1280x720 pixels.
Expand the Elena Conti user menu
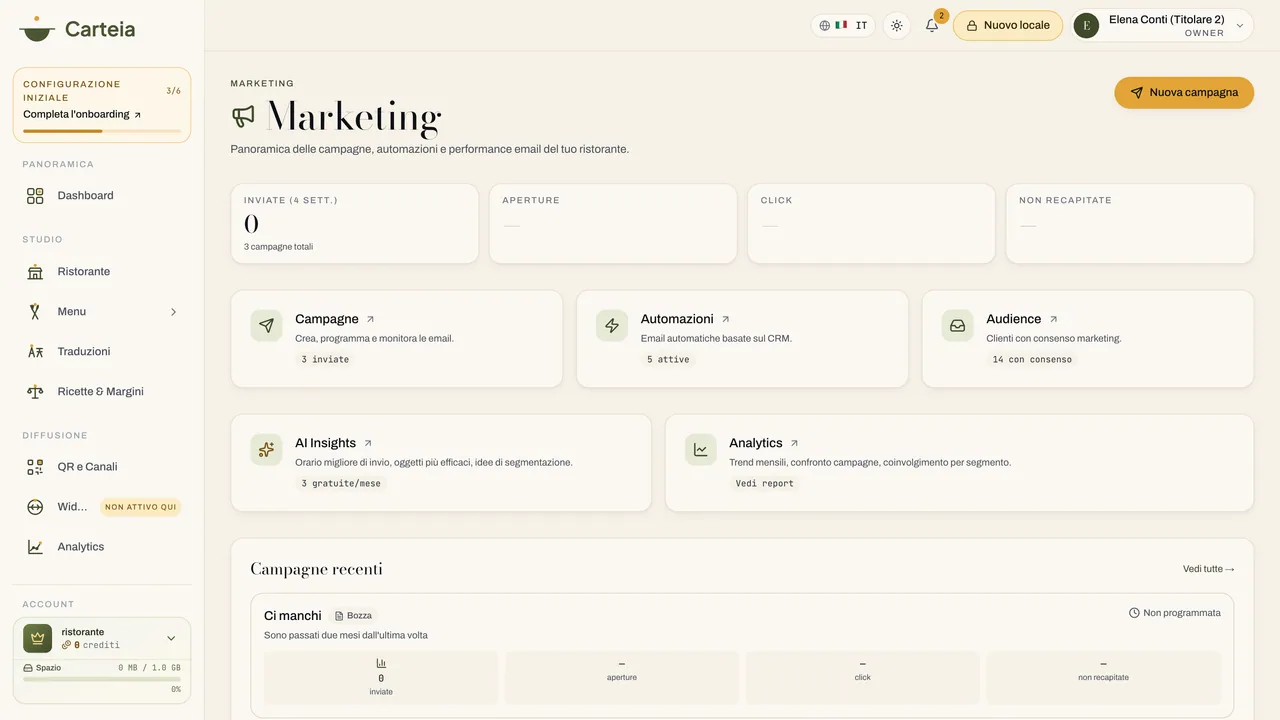click(1163, 26)
